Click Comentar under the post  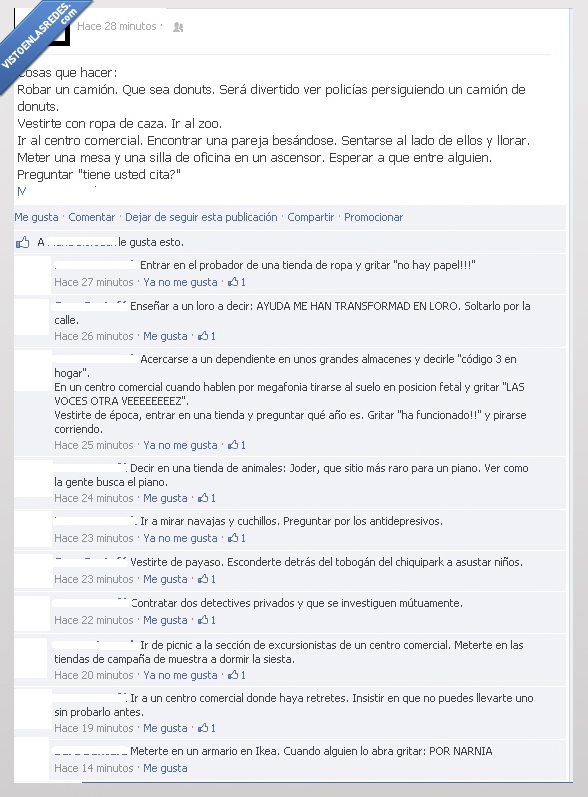click(92, 217)
